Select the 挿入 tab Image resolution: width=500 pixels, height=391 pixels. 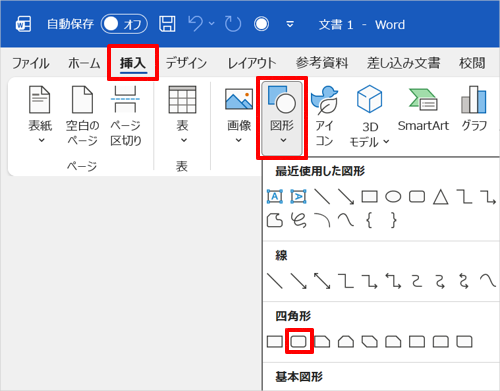(133, 63)
